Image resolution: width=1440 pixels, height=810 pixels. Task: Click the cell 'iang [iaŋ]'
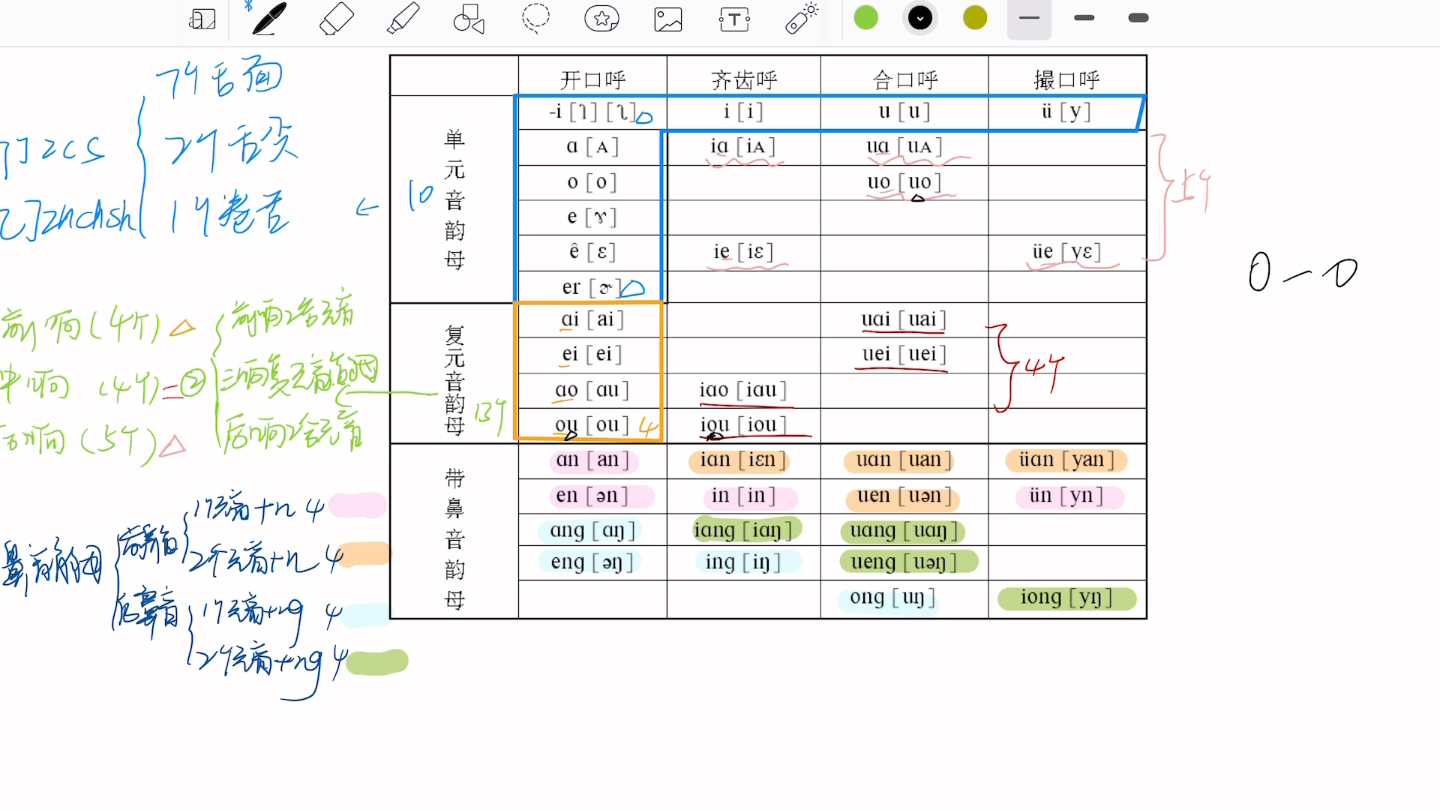pyautogui.click(x=744, y=530)
